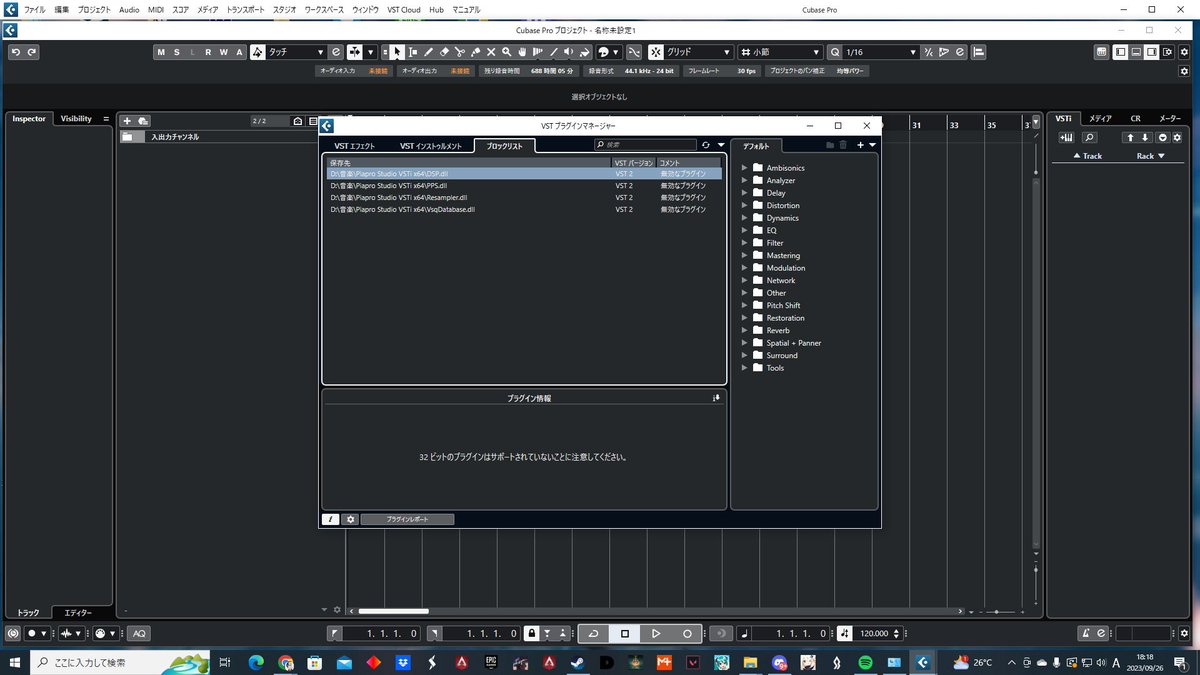Click Find Instruments magnifier in VSTi rack

coord(1089,138)
